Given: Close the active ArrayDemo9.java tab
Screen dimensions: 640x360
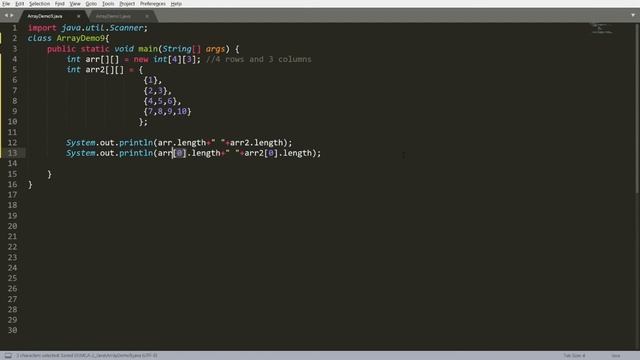Looking at the screenshot, I should [x=78, y=16].
